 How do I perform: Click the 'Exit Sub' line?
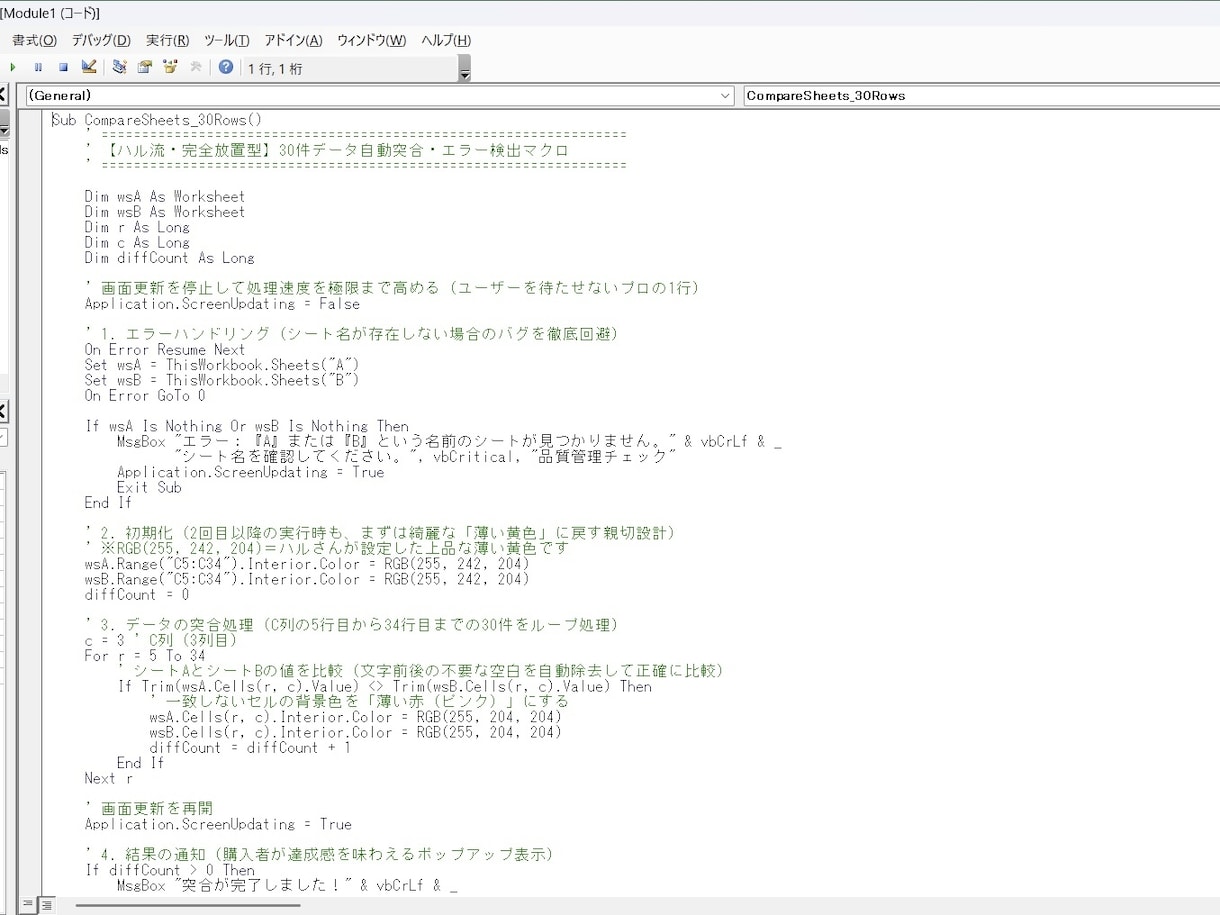(x=149, y=488)
